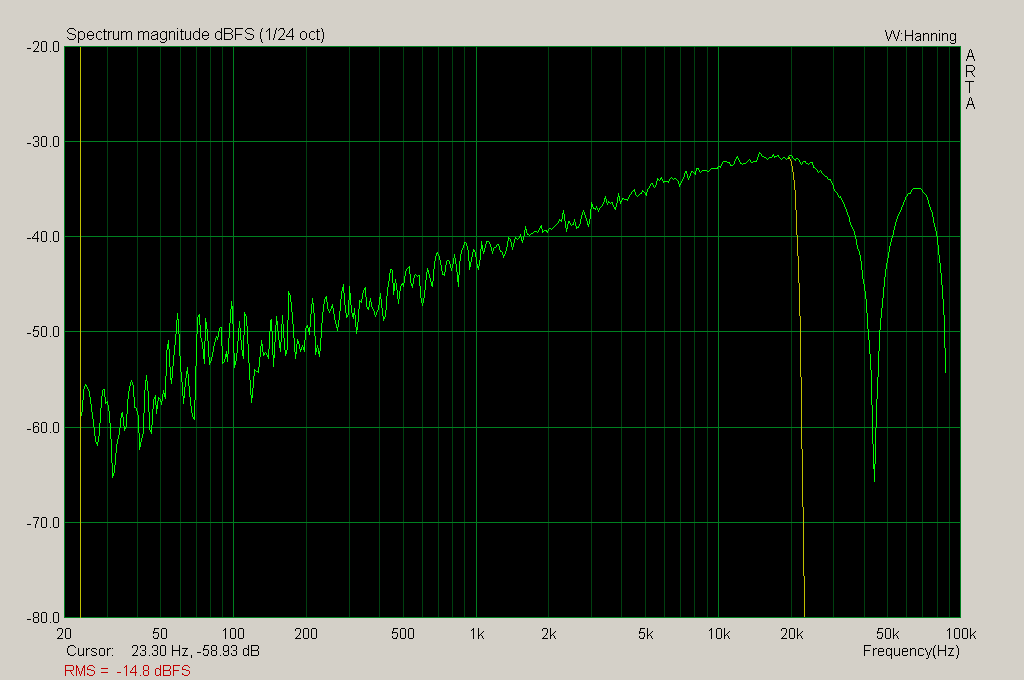Click the "Frequency(Hz)" axis title

point(911,651)
